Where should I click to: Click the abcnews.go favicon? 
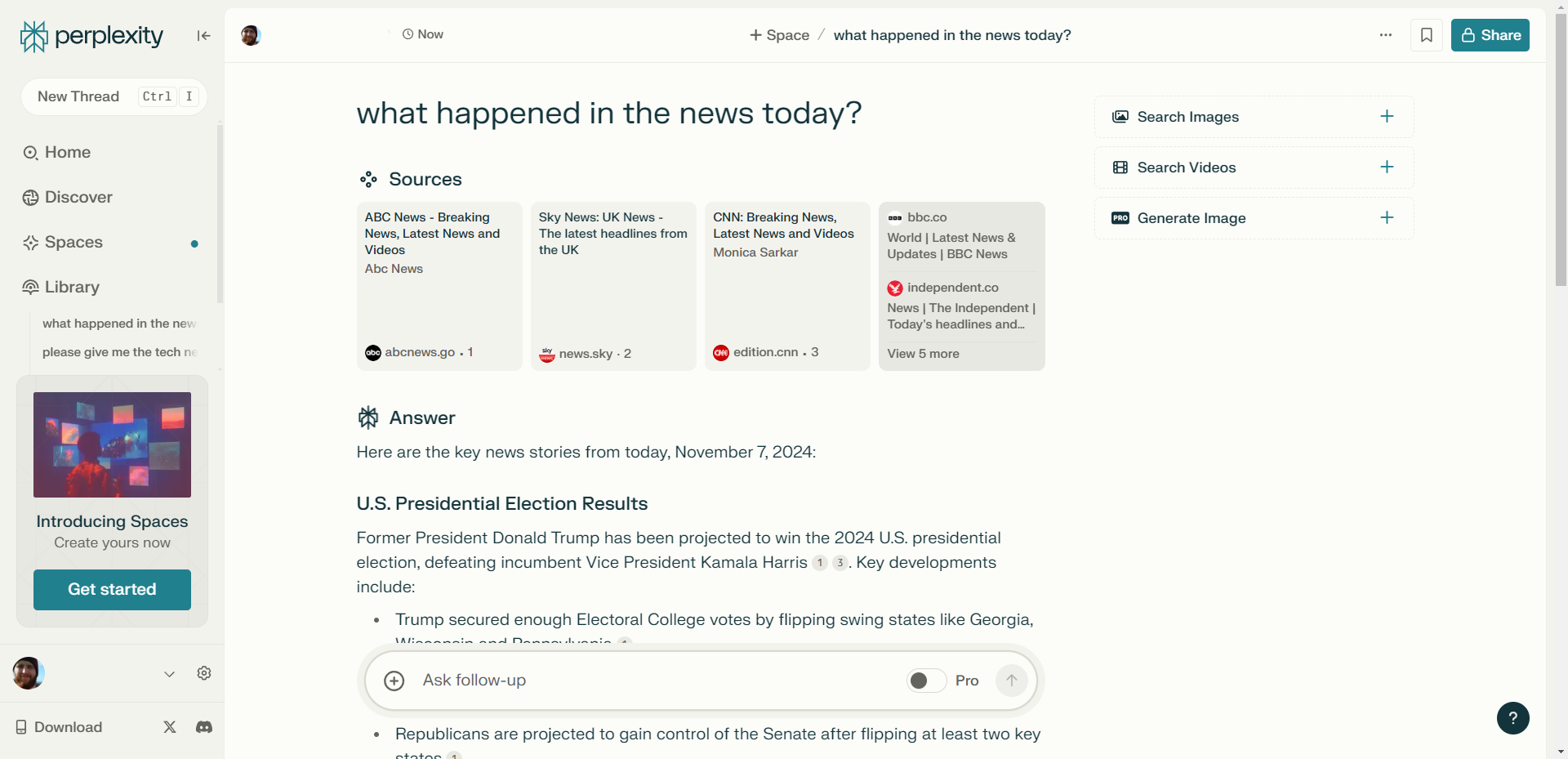click(373, 353)
